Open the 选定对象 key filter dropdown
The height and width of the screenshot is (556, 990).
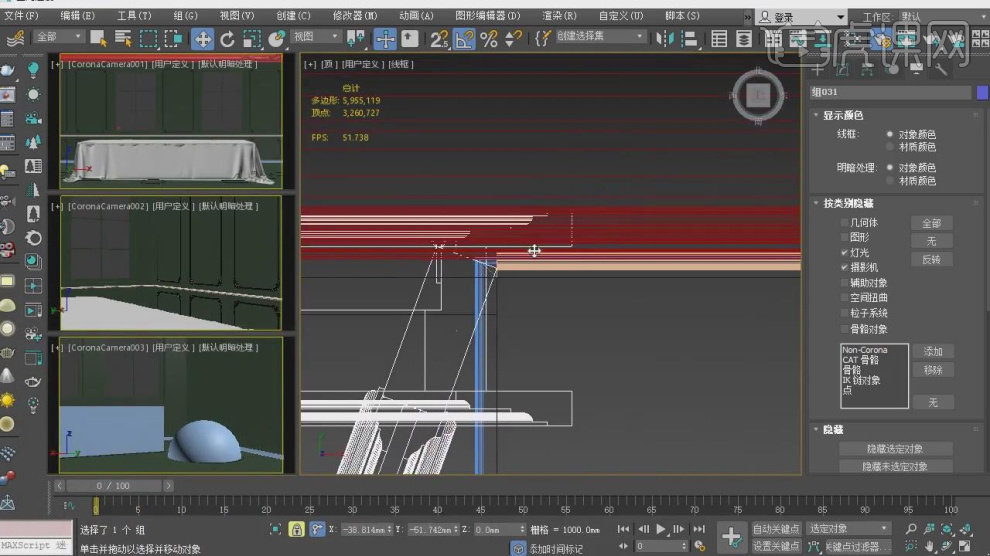(848, 528)
